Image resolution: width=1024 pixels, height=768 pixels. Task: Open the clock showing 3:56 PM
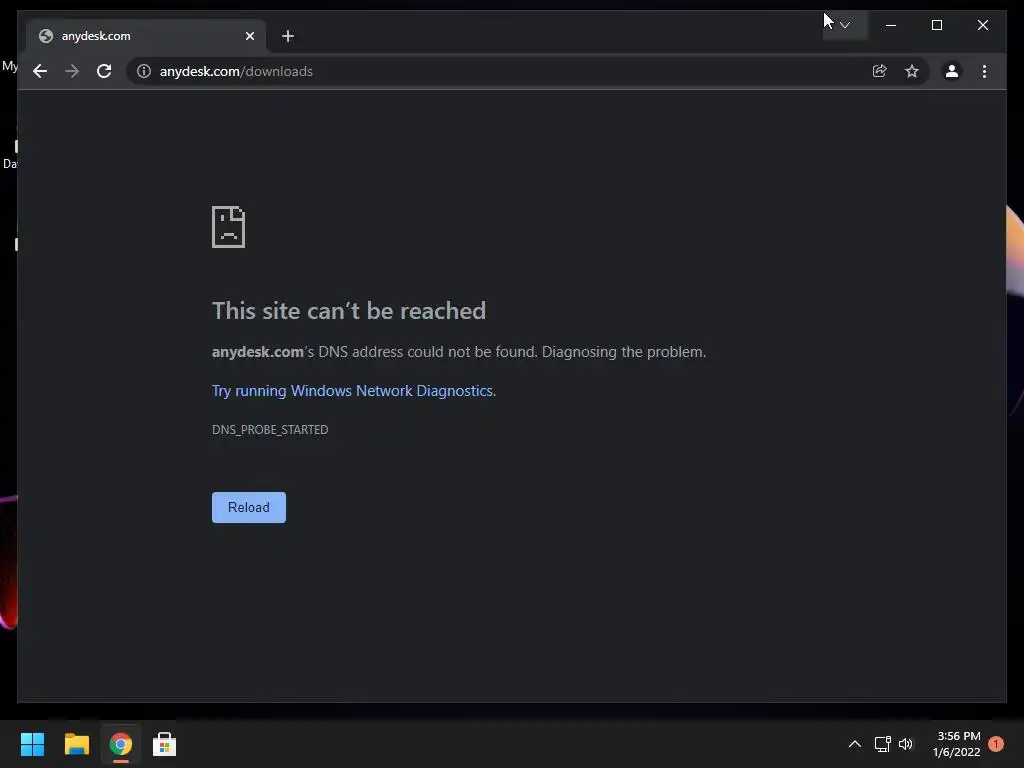pyautogui.click(x=957, y=744)
